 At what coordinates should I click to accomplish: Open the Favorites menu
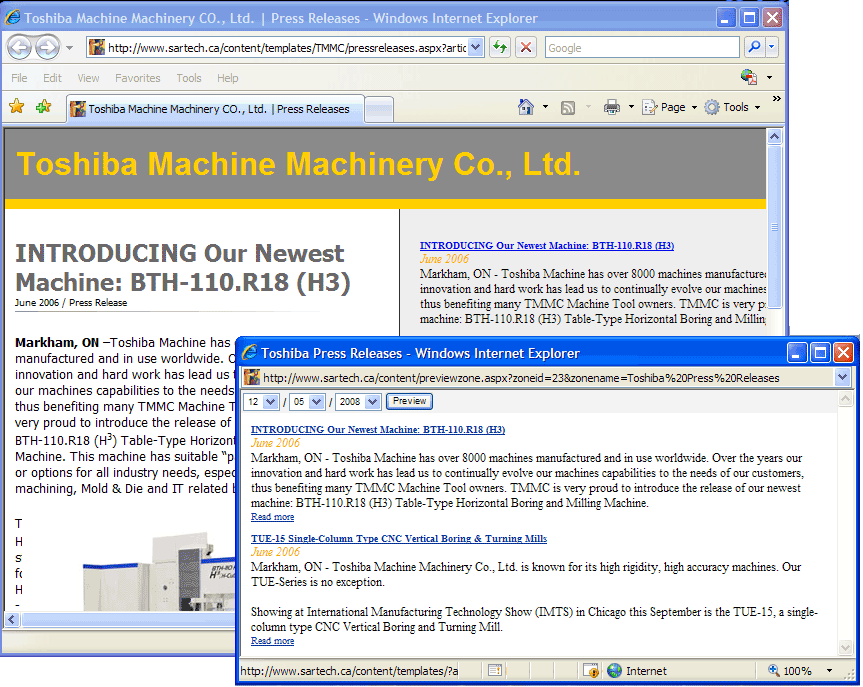(138, 78)
